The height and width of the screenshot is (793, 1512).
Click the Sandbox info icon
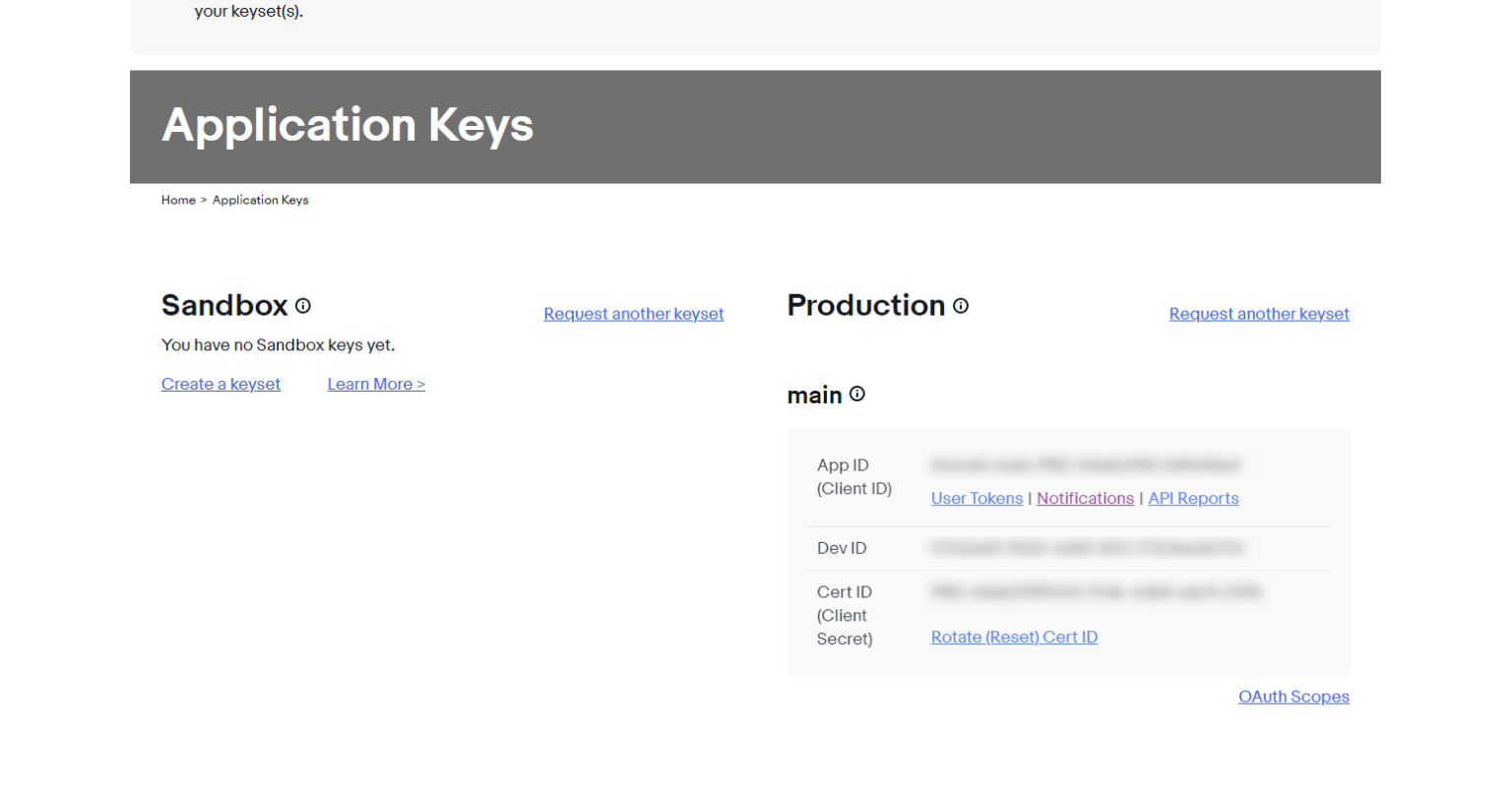click(x=303, y=306)
